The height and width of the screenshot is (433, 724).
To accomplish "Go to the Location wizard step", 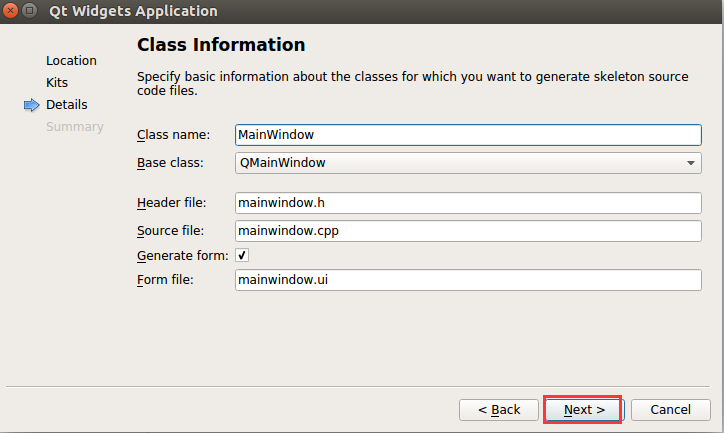I will (71, 60).
